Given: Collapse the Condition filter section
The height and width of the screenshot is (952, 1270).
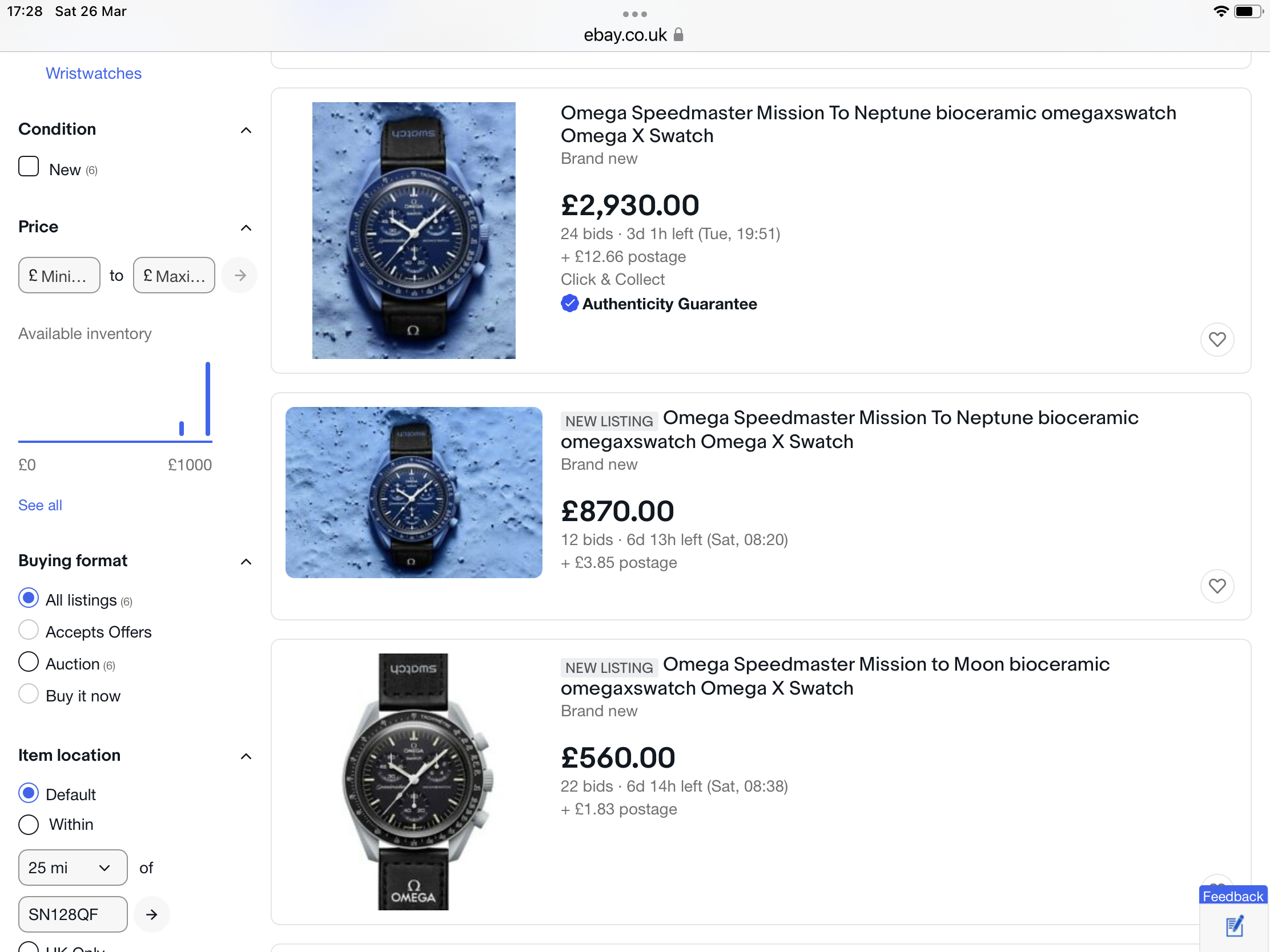Looking at the screenshot, I should [246, 130].
